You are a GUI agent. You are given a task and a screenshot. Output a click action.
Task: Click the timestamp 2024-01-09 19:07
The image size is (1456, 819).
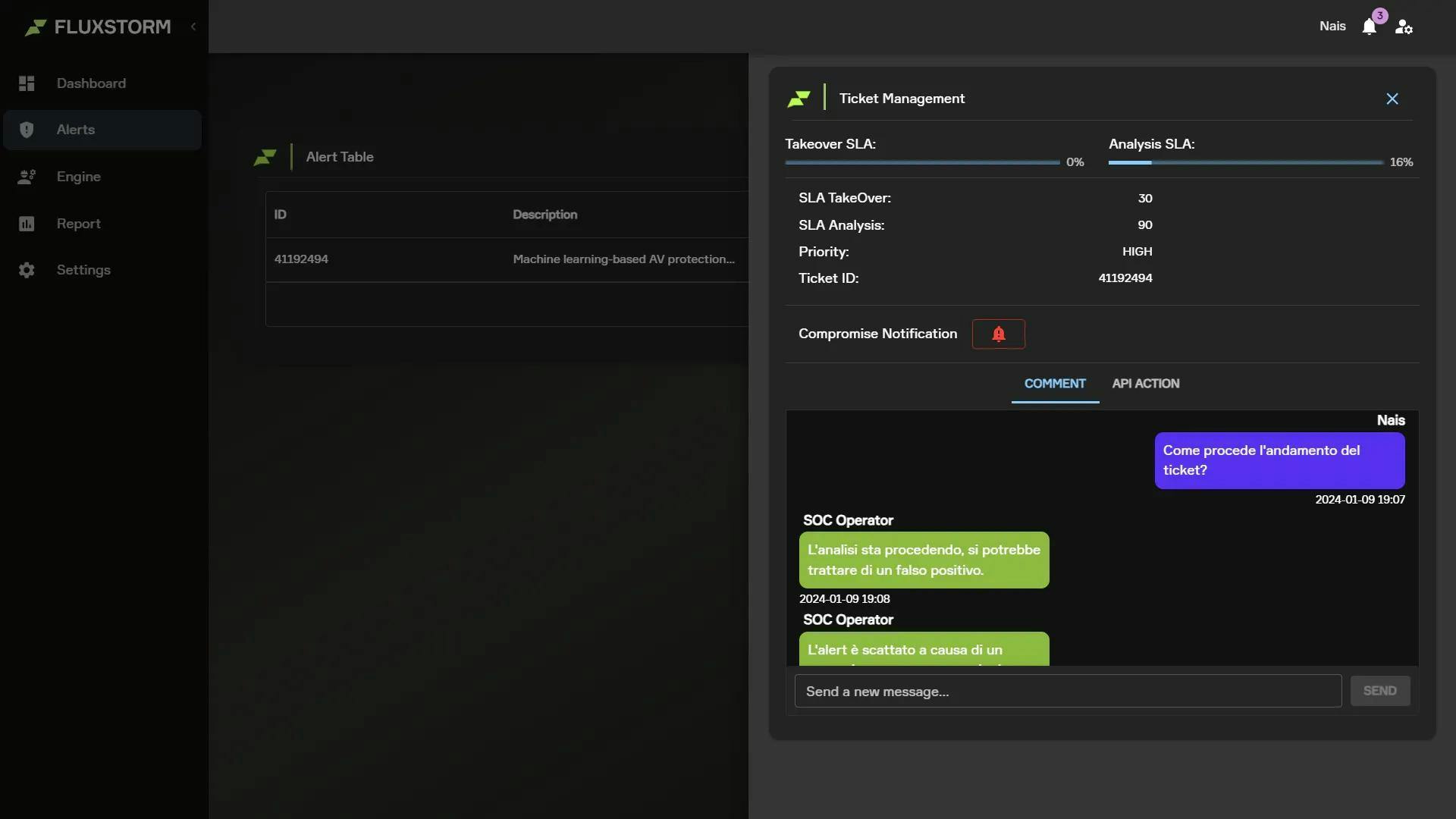(x=1360, y=500)
